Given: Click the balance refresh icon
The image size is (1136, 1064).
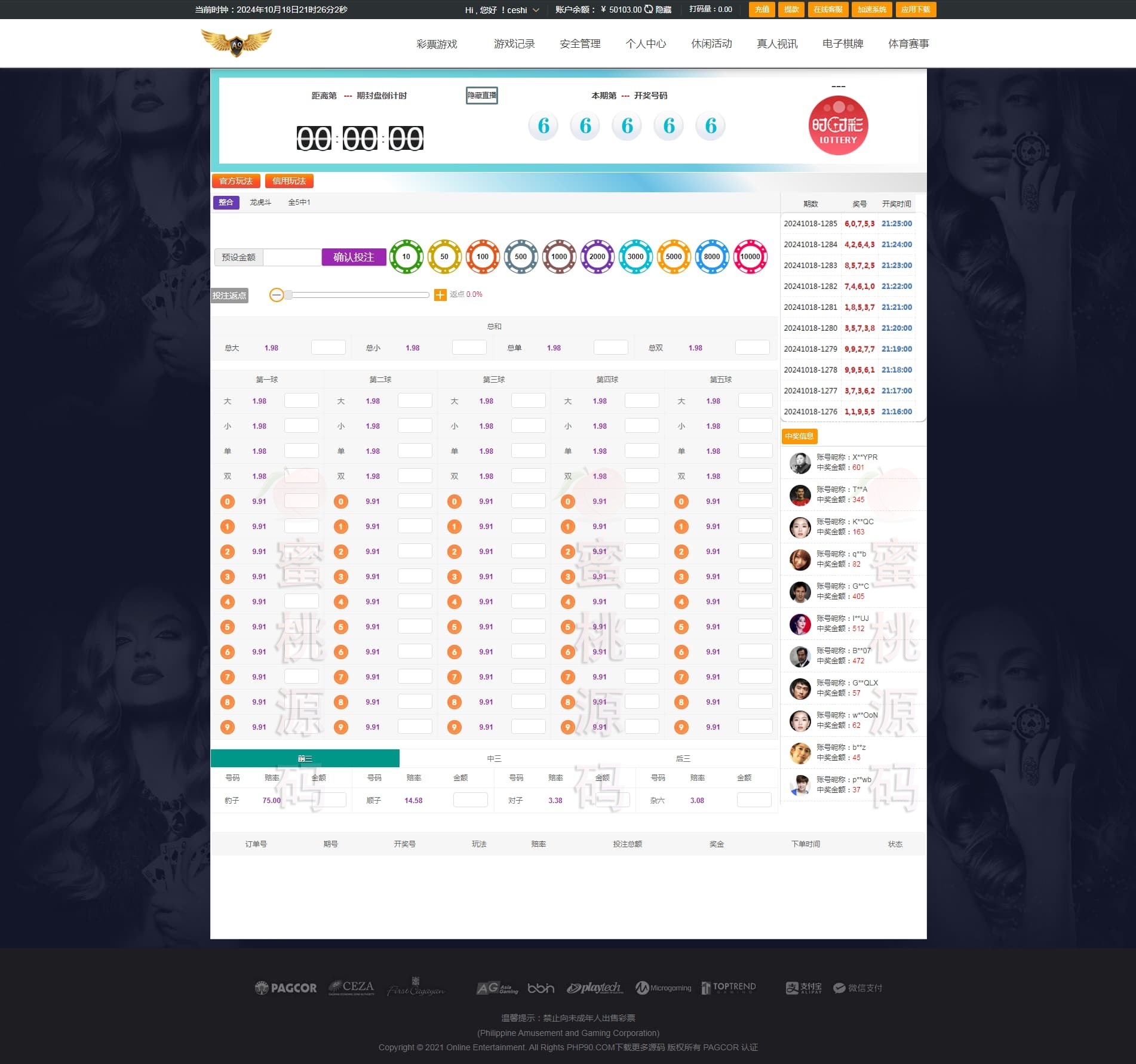Looking at the screenshot, I should tap(649, 10).
